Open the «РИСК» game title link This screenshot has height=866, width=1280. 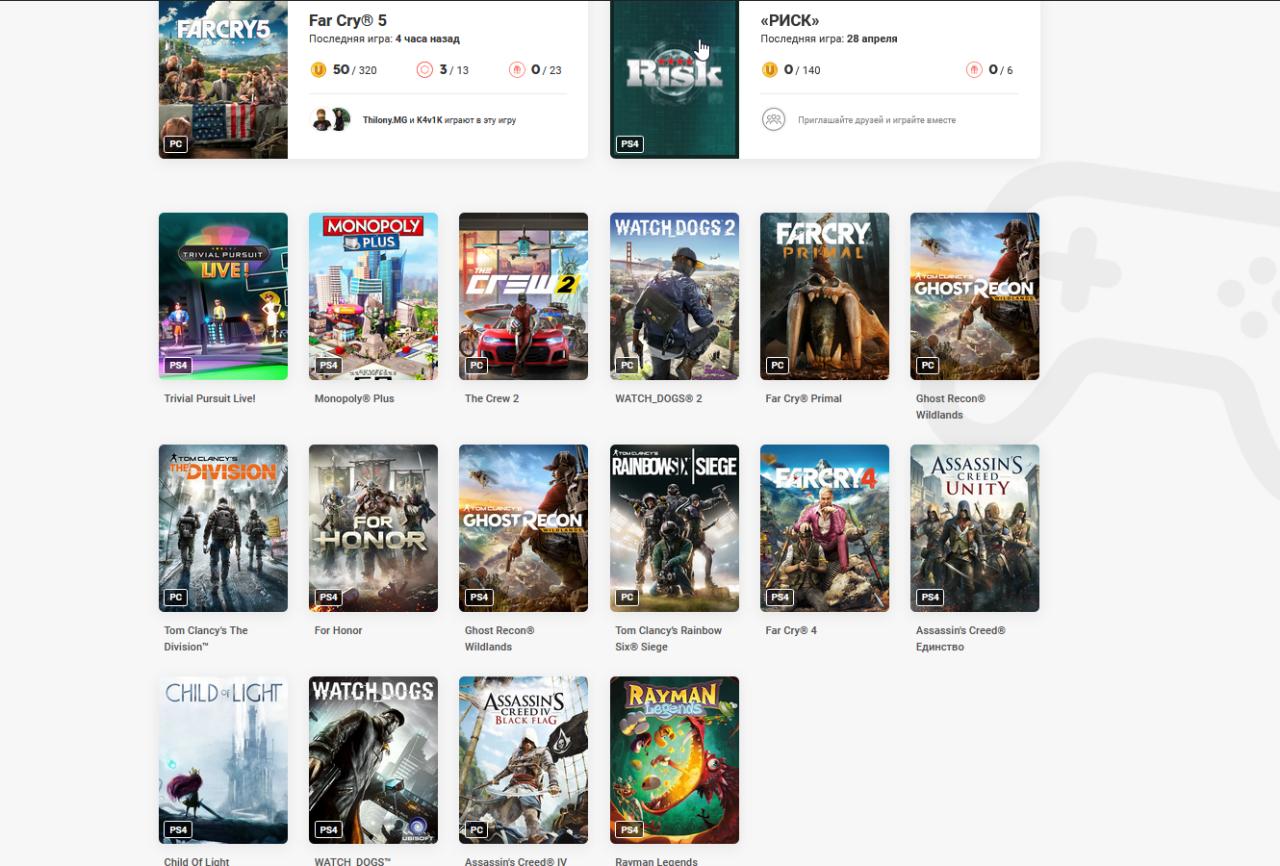789,20
